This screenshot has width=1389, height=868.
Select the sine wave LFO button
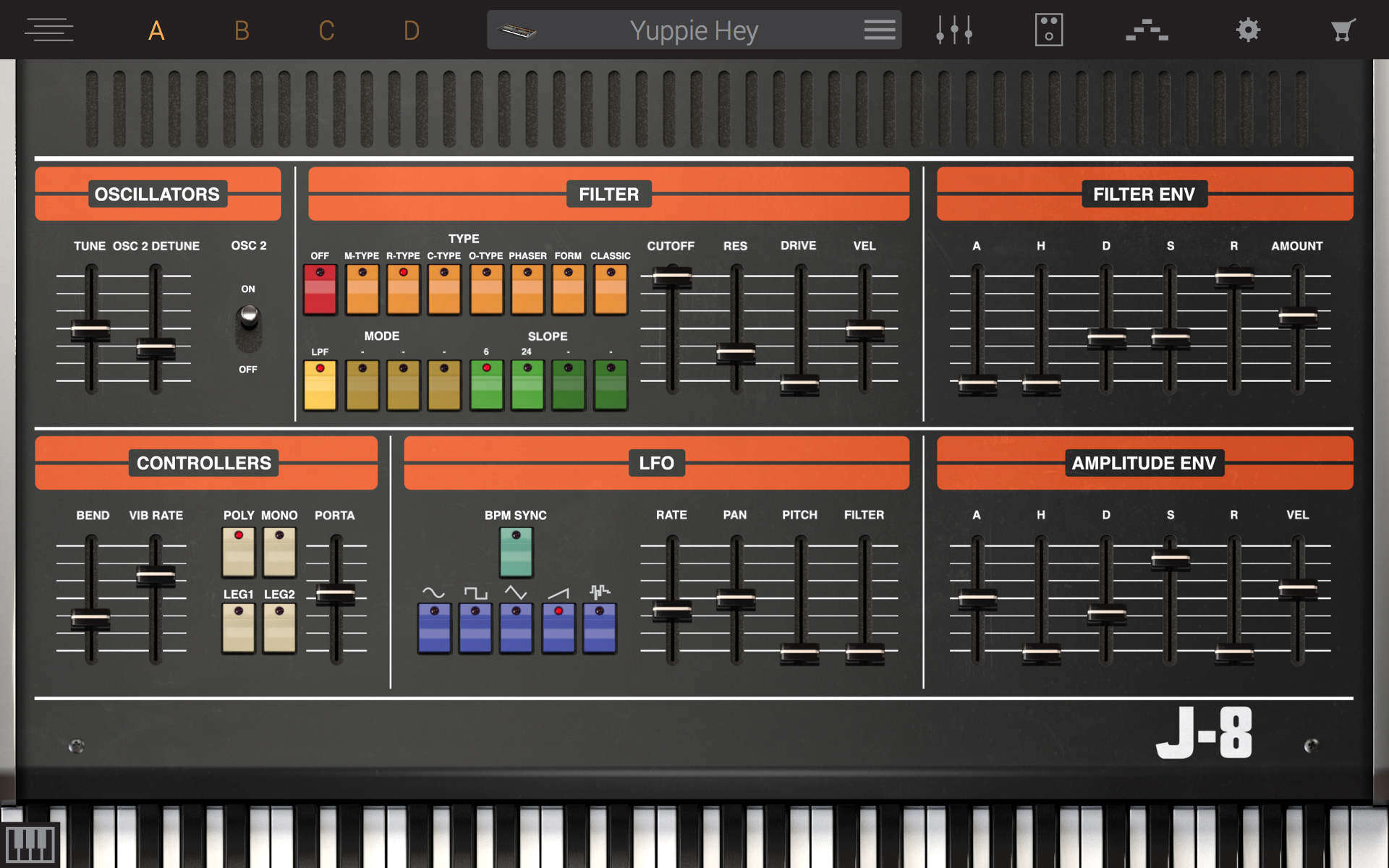pos(434,628)
